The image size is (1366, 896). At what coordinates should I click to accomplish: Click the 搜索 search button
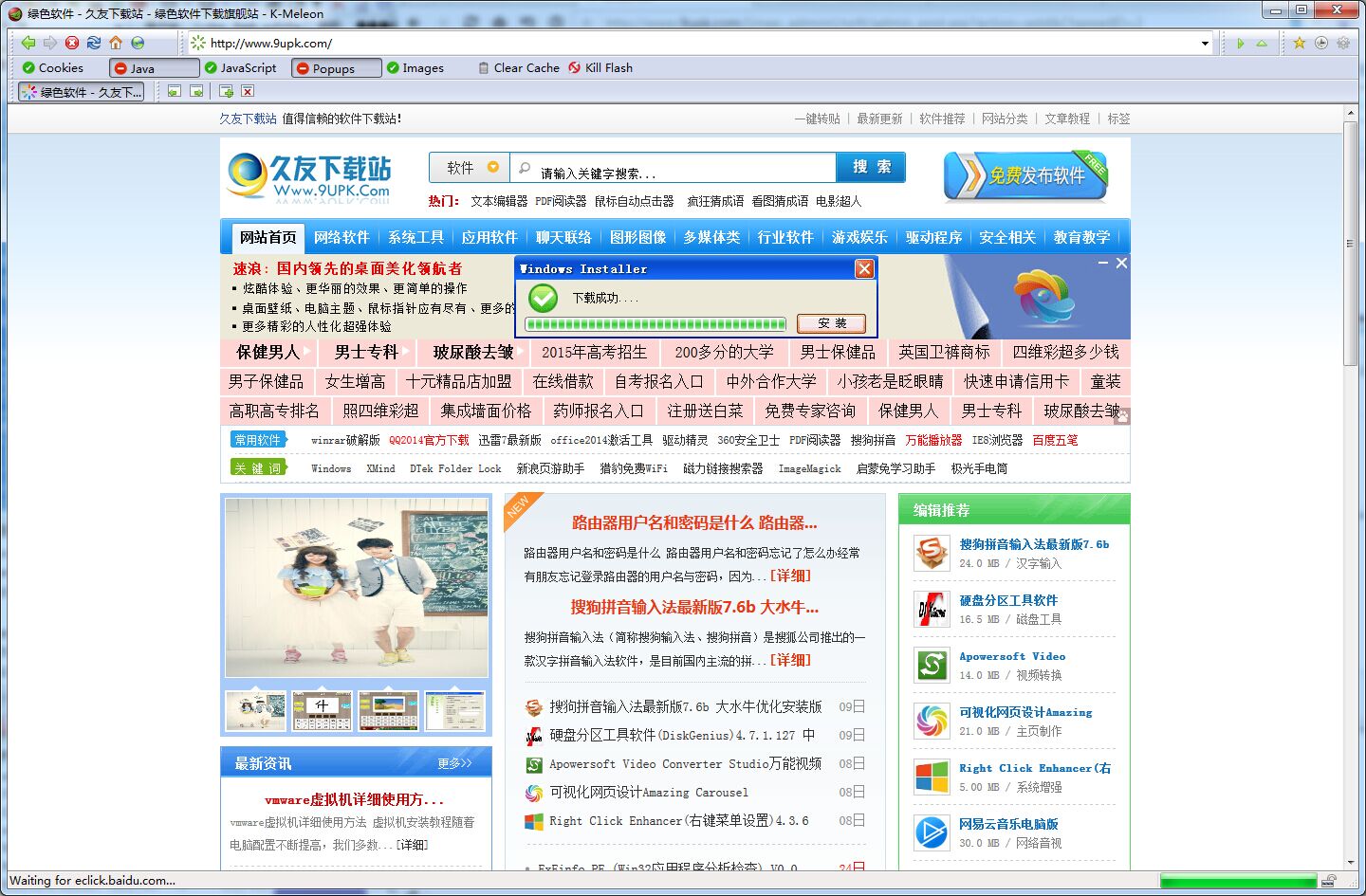(871, 167)
